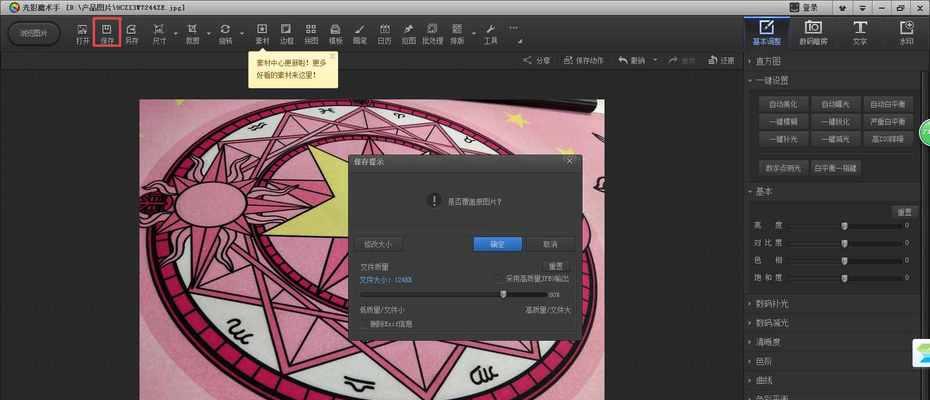The width and height of the screenshot is (930, 400).
Task: Open the 边框 (Border) tool
Action: coord(286,34)
